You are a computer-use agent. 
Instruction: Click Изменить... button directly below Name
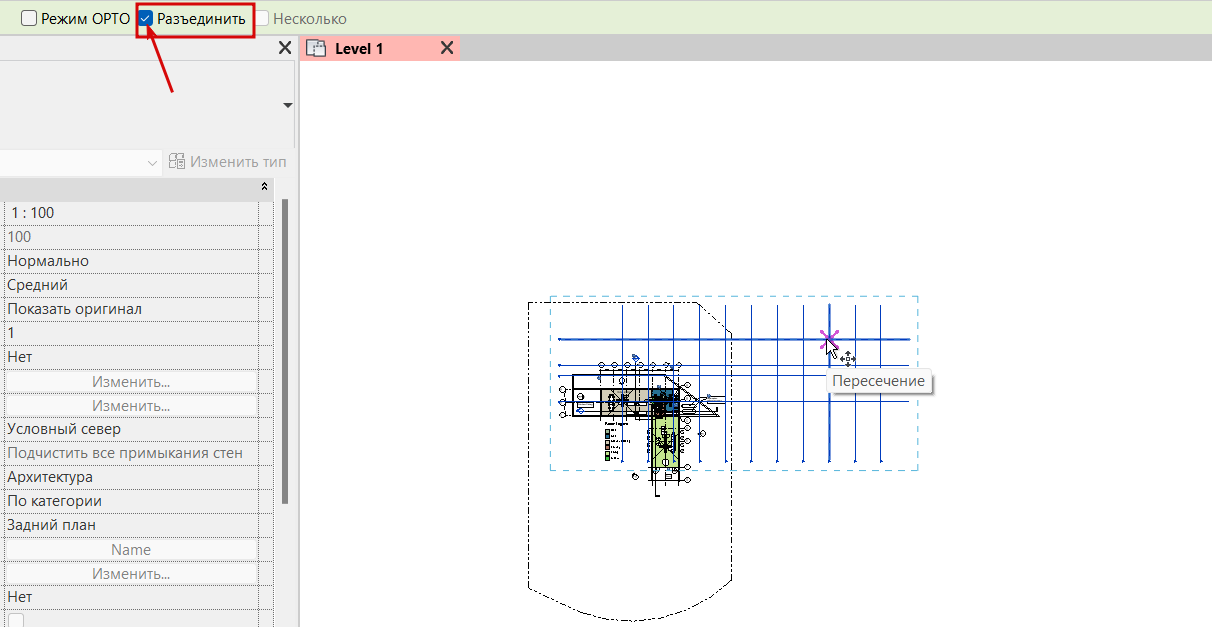click(131, 574)
